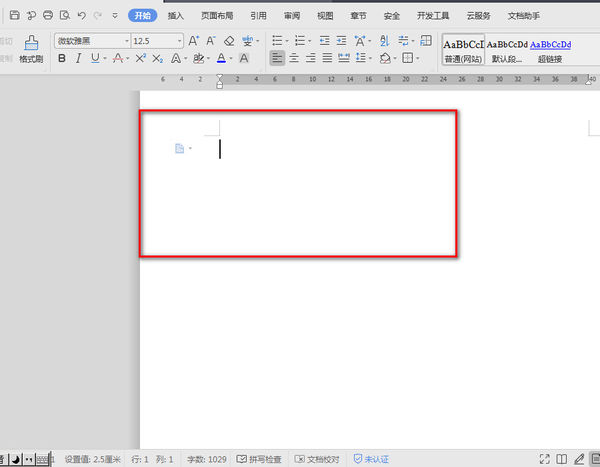Image resolution: width=600 pixels, height=467 pixels.
Task: Switch to 开发工具 tab
Action: point(433,16)
